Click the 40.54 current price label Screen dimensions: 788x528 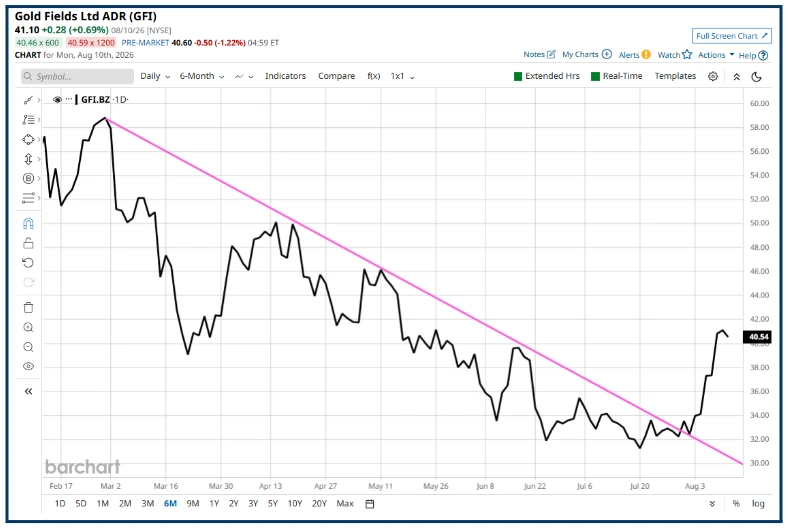(x=757, y=337)
